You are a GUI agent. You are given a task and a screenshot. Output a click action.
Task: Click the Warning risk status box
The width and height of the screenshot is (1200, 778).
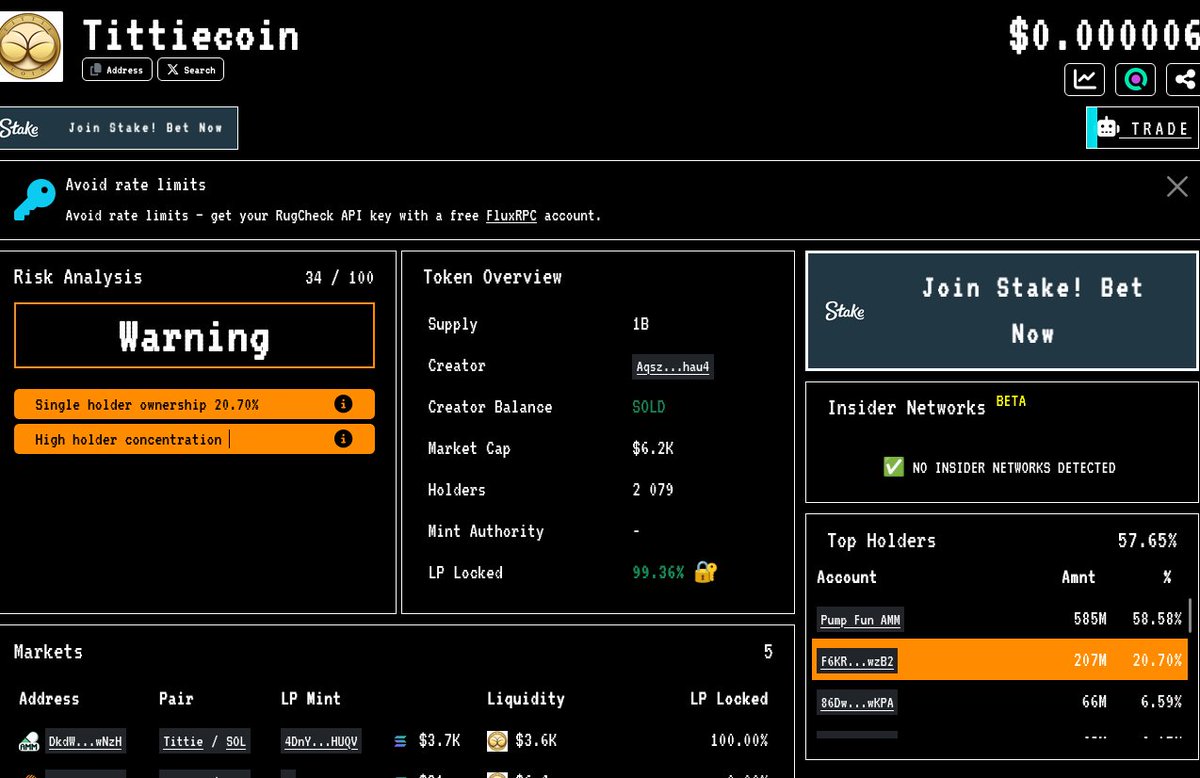click(x=194, y=335)
